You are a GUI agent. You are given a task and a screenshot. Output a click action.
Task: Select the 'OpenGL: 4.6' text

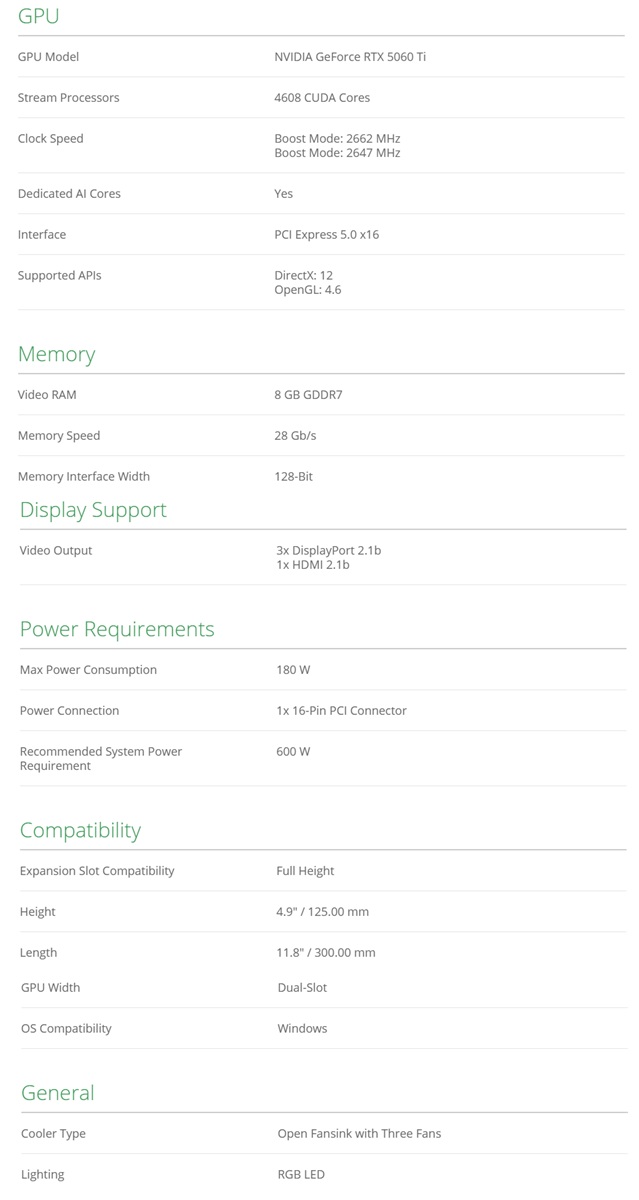pyautogui.click(x=307, y=290)
